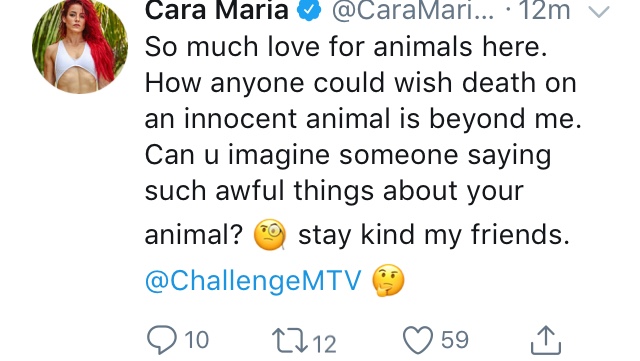This screenshot has height=361, width=640.
Task: Open Cara Maria's profile picture
Action: coord(80,46)
